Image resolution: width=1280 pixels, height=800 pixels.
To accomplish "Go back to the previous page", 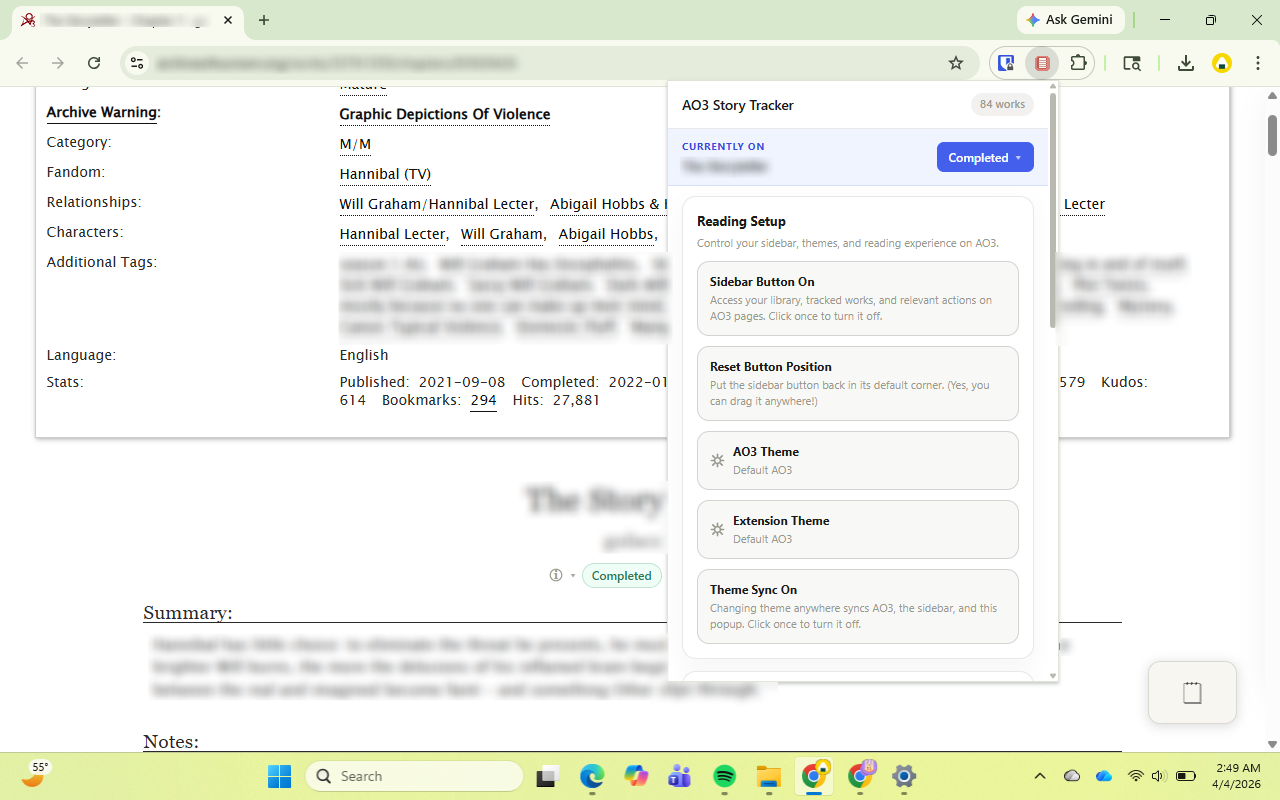I will (x=22, y=63).
